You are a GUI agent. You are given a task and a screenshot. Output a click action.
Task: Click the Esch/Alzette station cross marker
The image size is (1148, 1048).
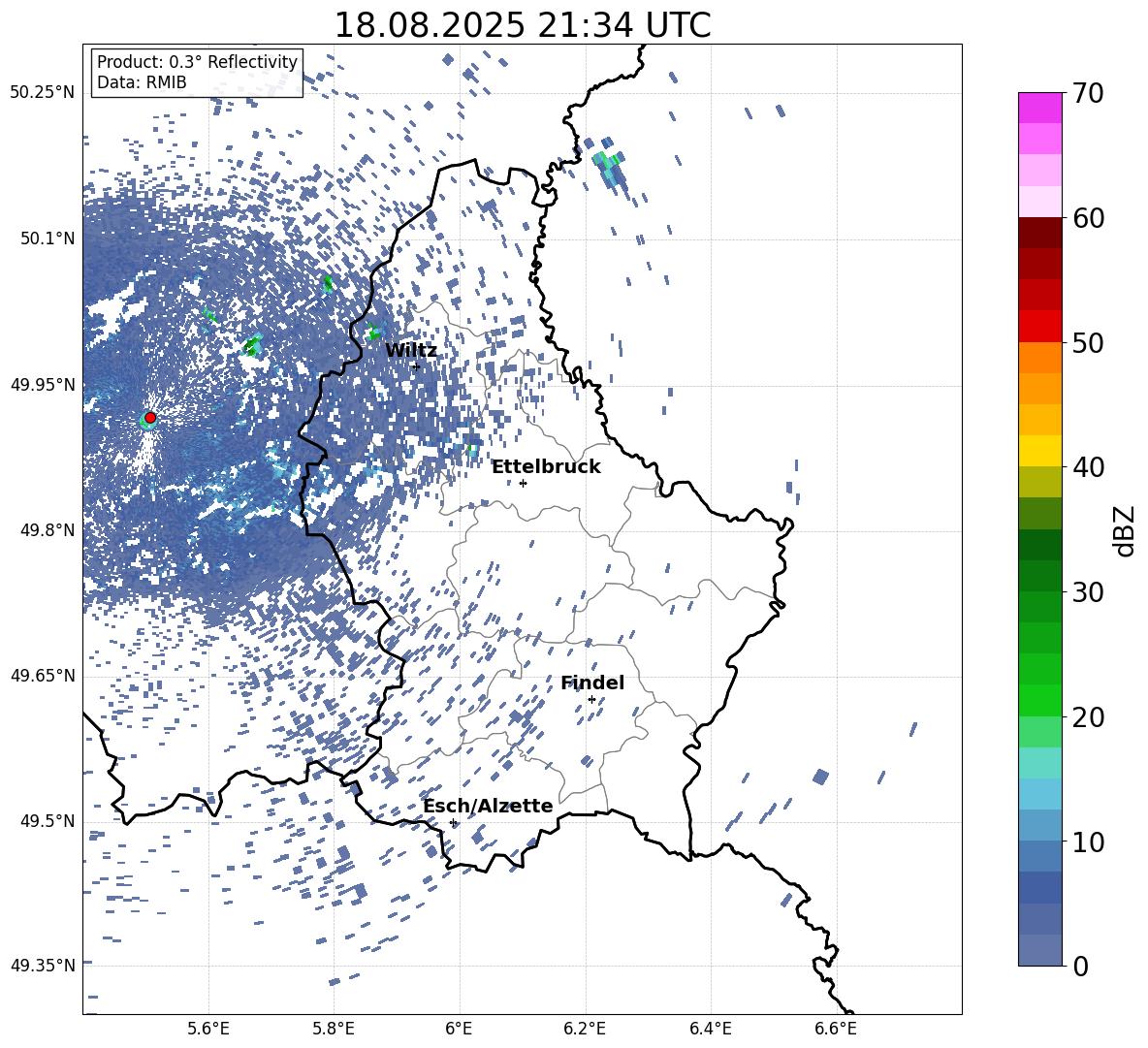[453, 822]
